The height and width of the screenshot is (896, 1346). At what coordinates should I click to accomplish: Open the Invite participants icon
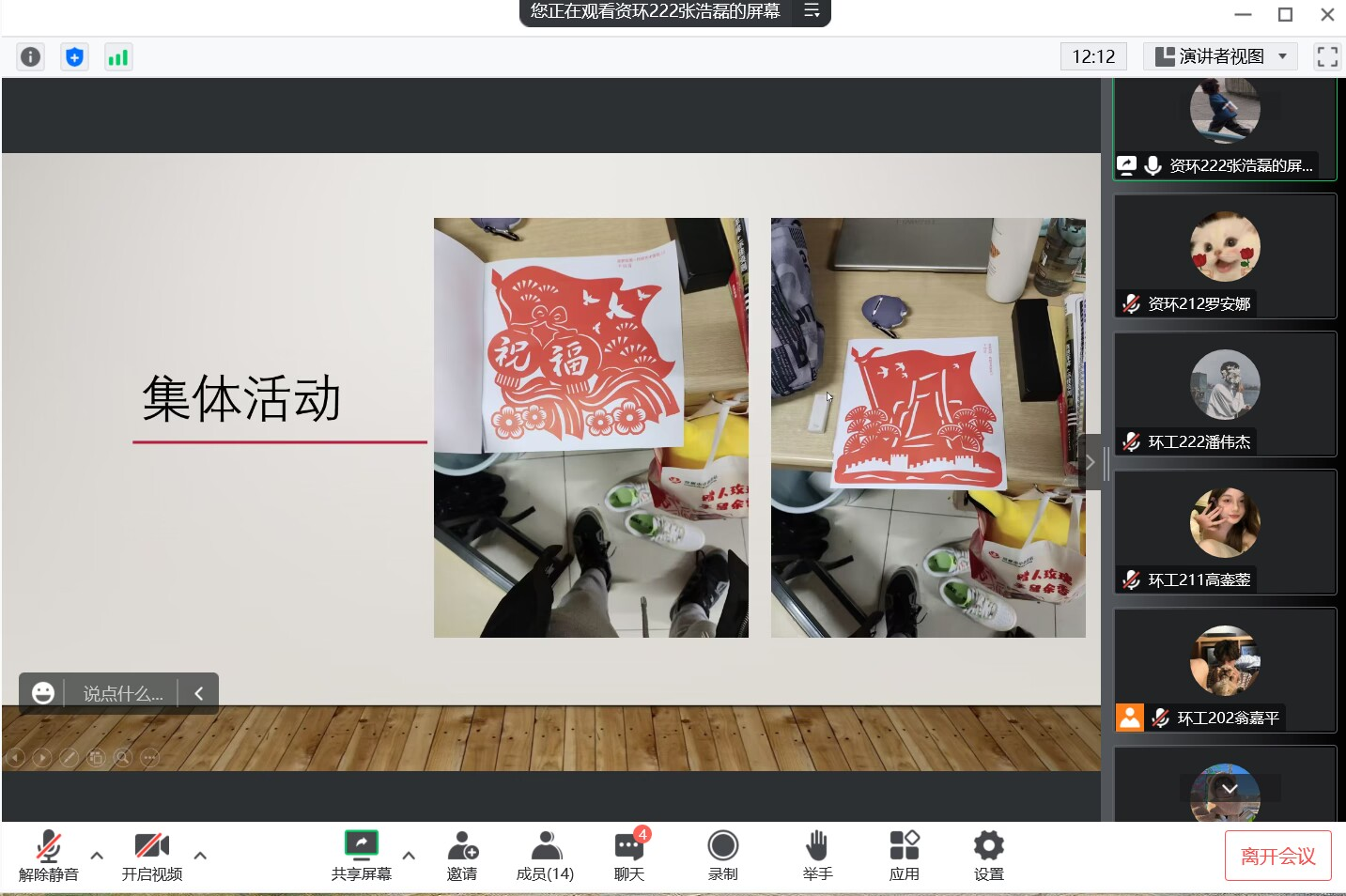point(462,855)
